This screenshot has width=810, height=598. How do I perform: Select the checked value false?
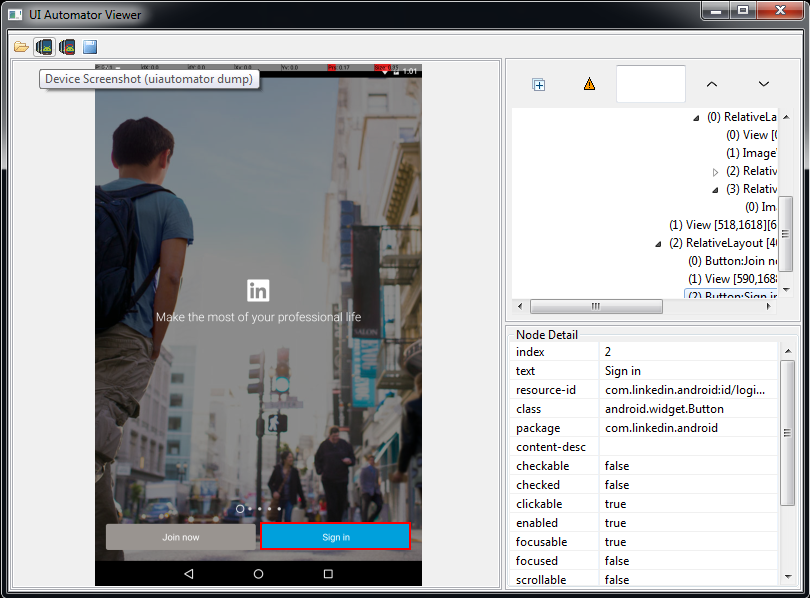(688, 485)
